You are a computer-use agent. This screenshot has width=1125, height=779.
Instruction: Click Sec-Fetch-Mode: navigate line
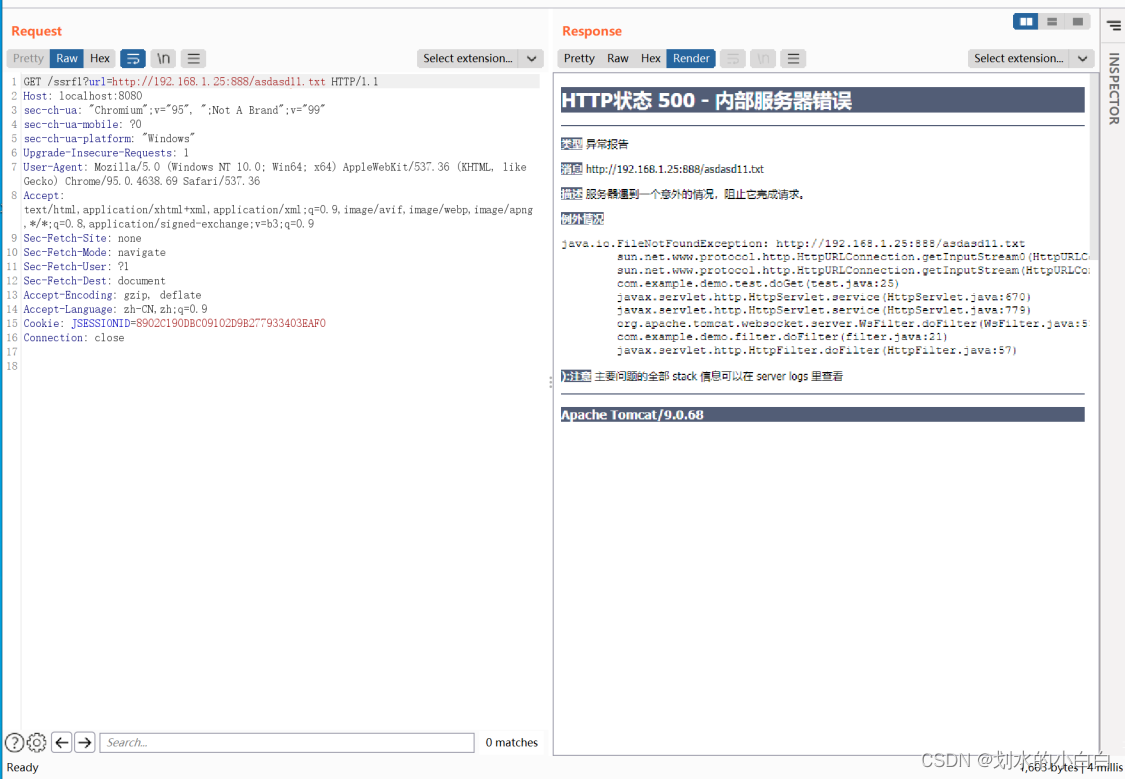(x=95, y=252)
